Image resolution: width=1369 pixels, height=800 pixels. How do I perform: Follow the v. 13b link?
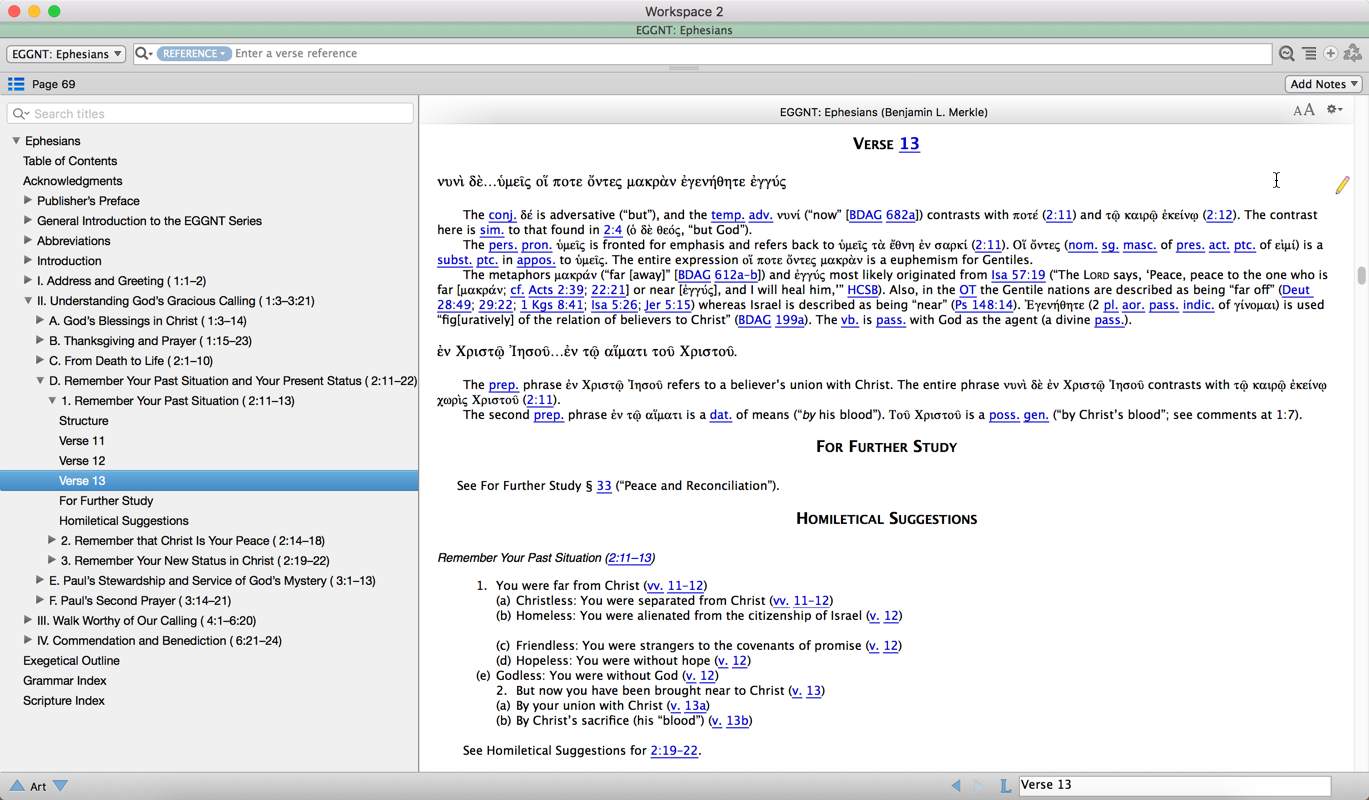pos(730,721)
